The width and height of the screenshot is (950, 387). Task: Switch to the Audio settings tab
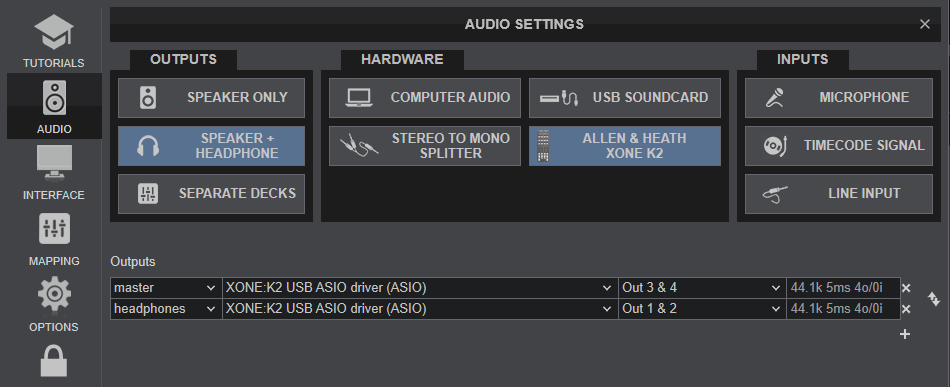[x=54, y=106]
